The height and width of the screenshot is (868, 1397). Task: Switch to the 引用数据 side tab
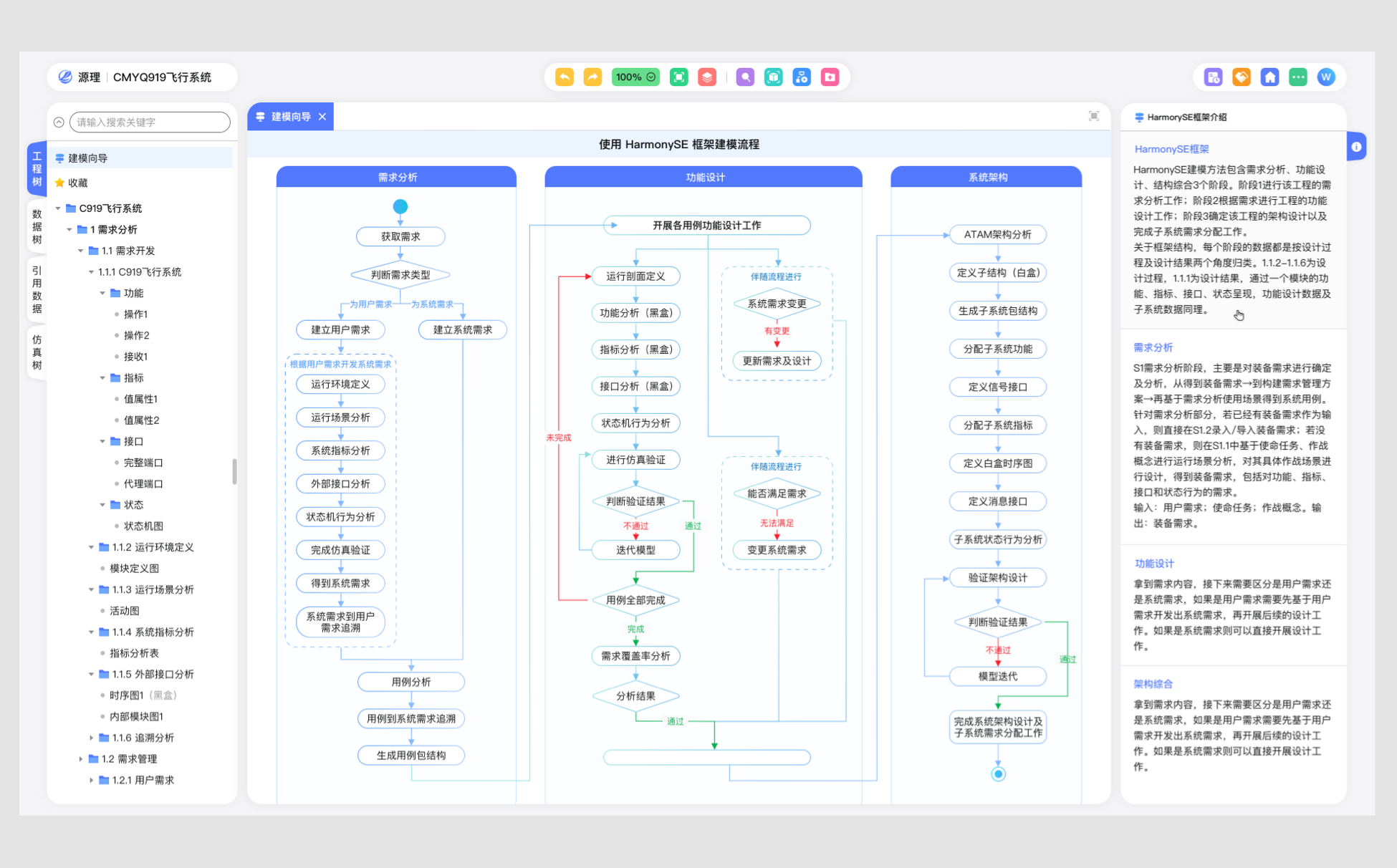[x=37, y=289]
